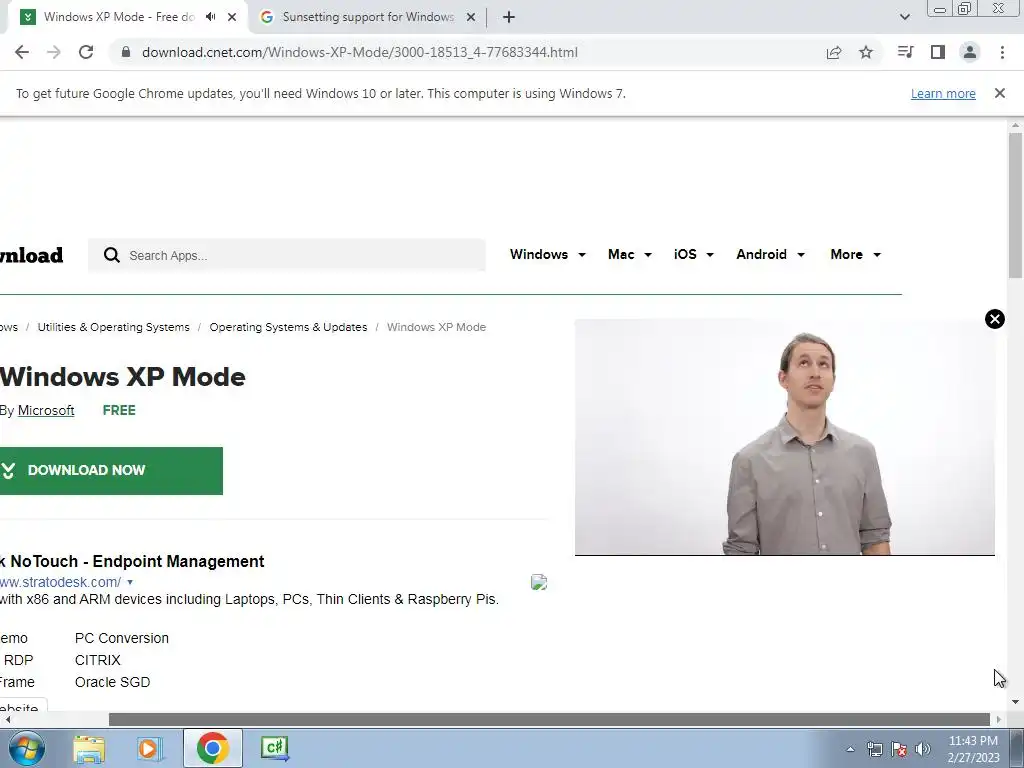Screen dimensions: 1024x768
Task: Open a new tab
Action: coord(509,17)
